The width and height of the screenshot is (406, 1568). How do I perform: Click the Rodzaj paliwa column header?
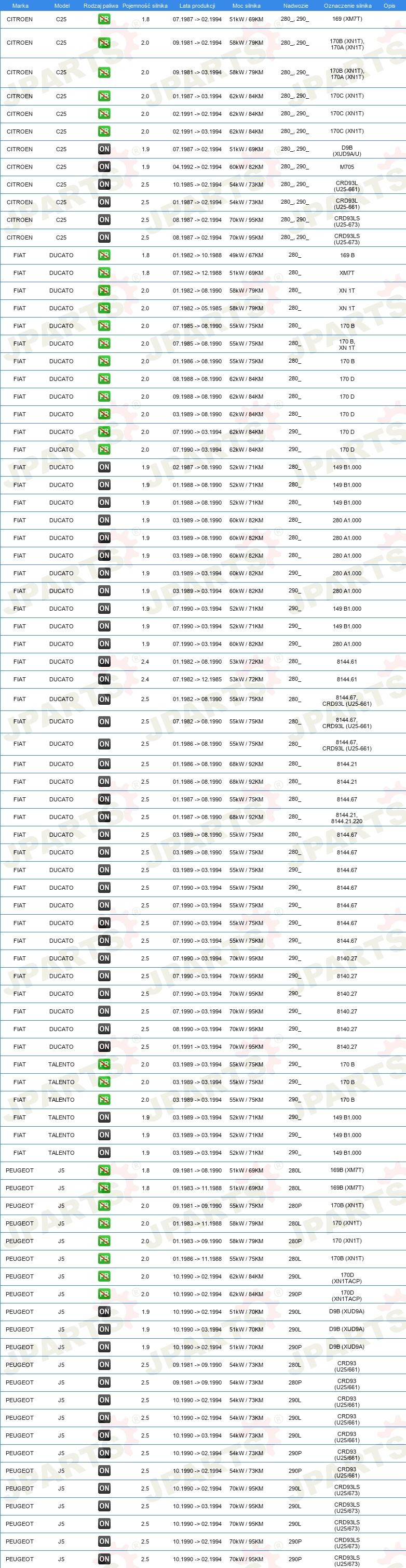(x=101, y=6)
